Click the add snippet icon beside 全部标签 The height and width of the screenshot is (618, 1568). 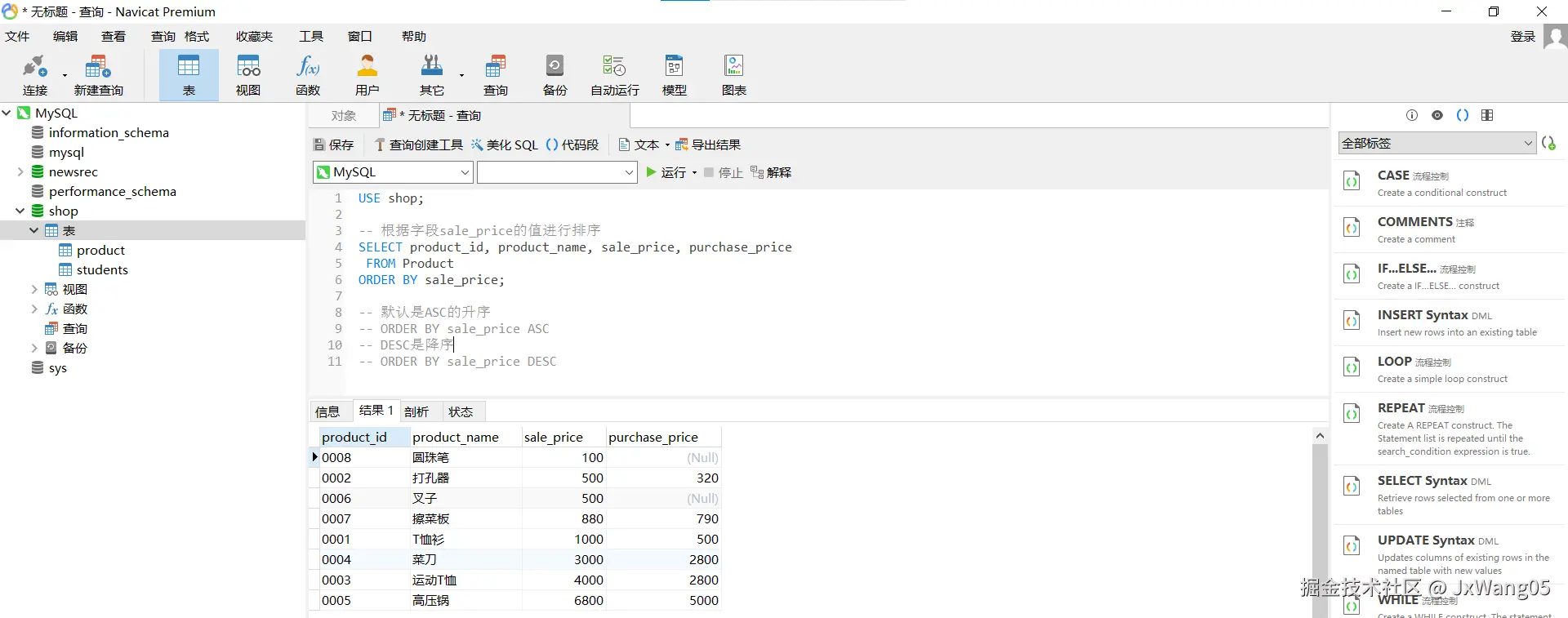[1548, 143]
